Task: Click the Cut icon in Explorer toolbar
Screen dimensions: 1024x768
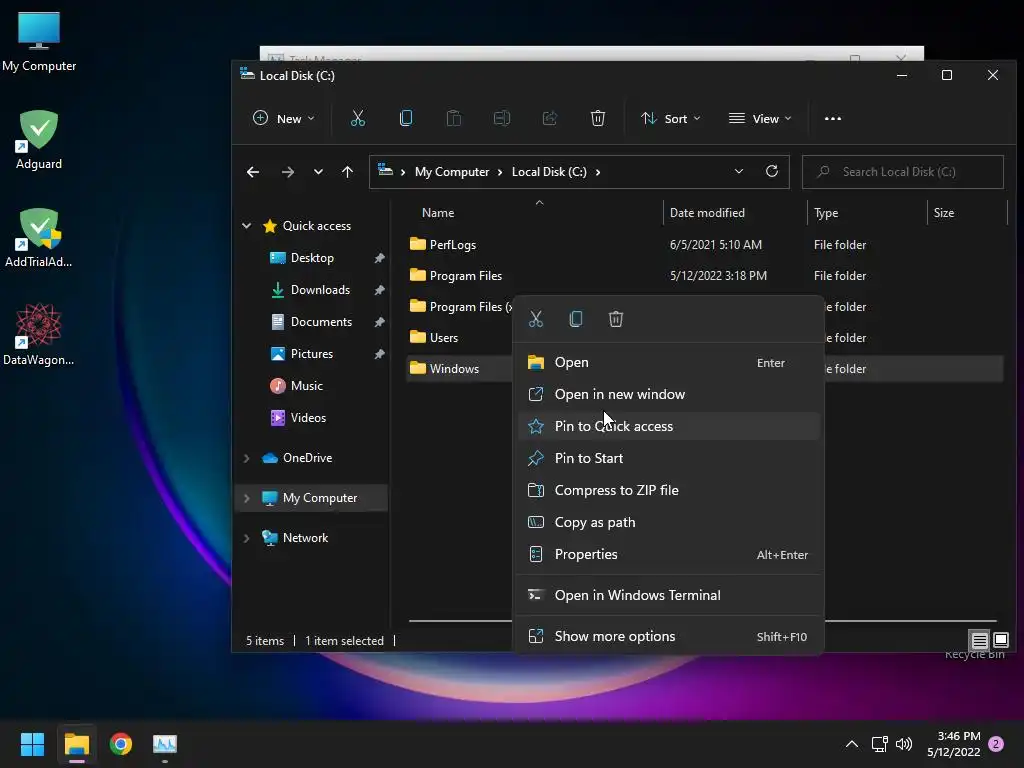Action: tap(357, 118)
